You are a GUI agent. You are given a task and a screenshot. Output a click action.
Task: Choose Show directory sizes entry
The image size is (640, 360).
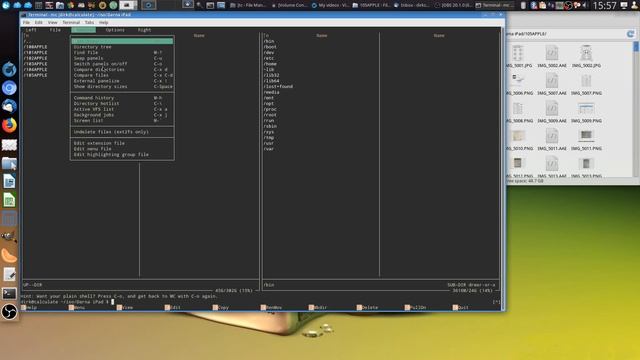[x=122, y=87]
